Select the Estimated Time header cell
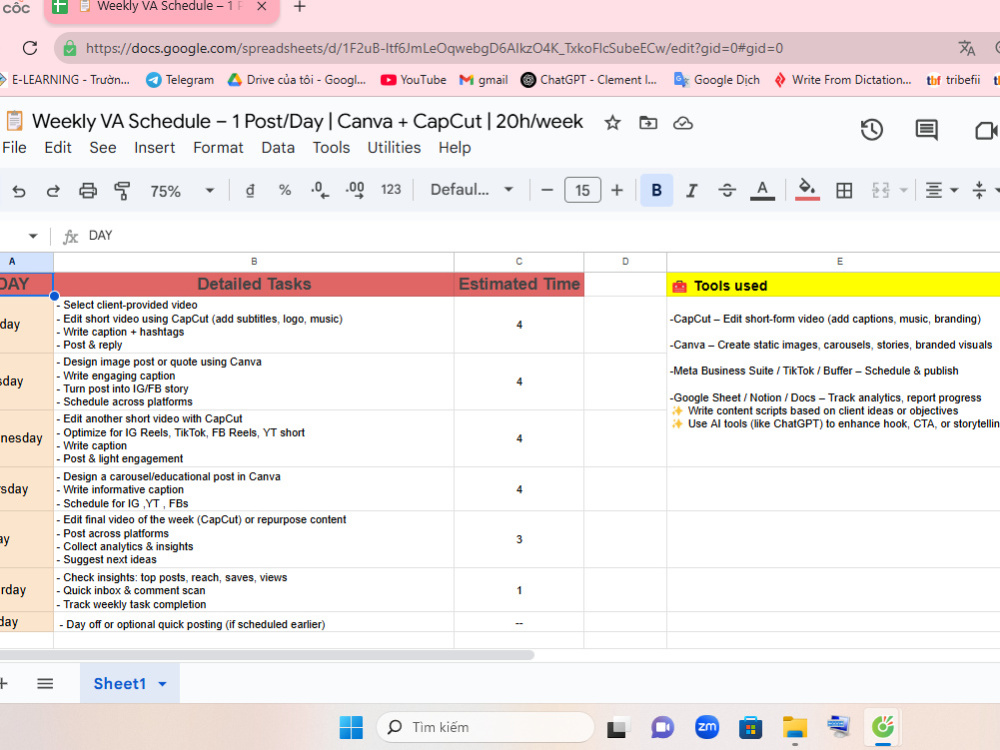 tap(519, 284)
